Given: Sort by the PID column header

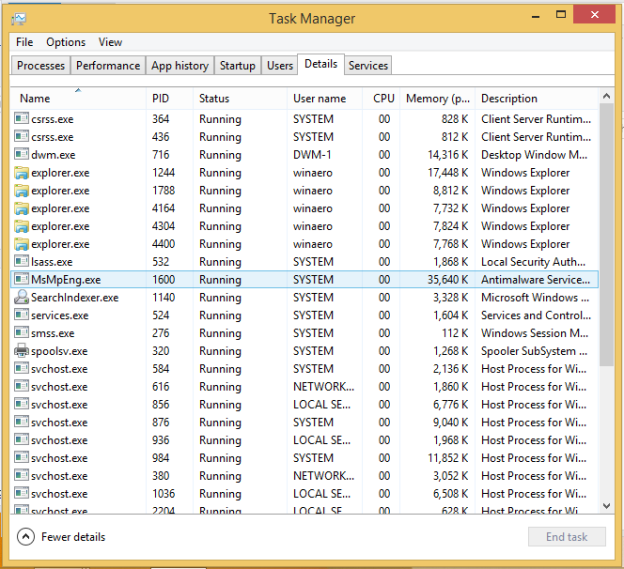Looking at the screenshot, I should pos(170,98).
